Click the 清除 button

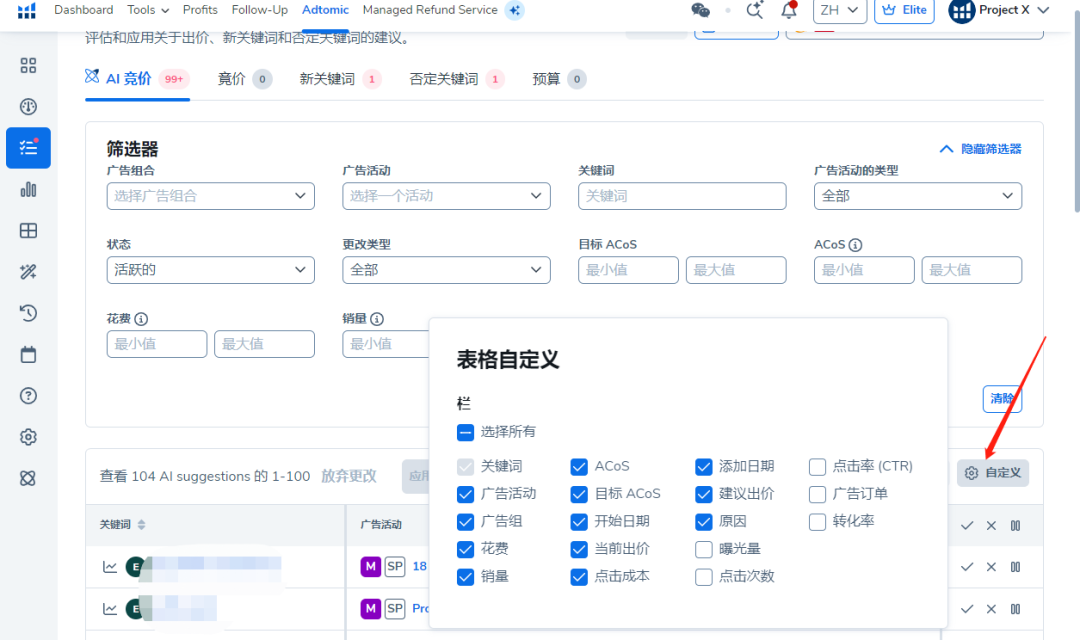click(x=1002, y=399)
